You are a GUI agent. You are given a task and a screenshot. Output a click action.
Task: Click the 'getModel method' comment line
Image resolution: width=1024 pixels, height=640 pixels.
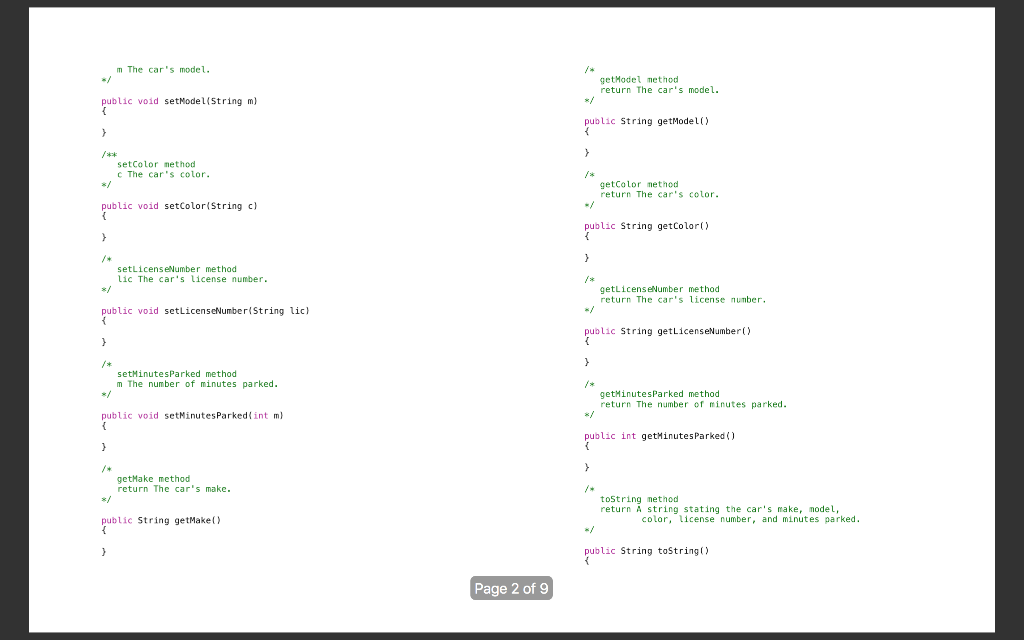pos(639,80)
